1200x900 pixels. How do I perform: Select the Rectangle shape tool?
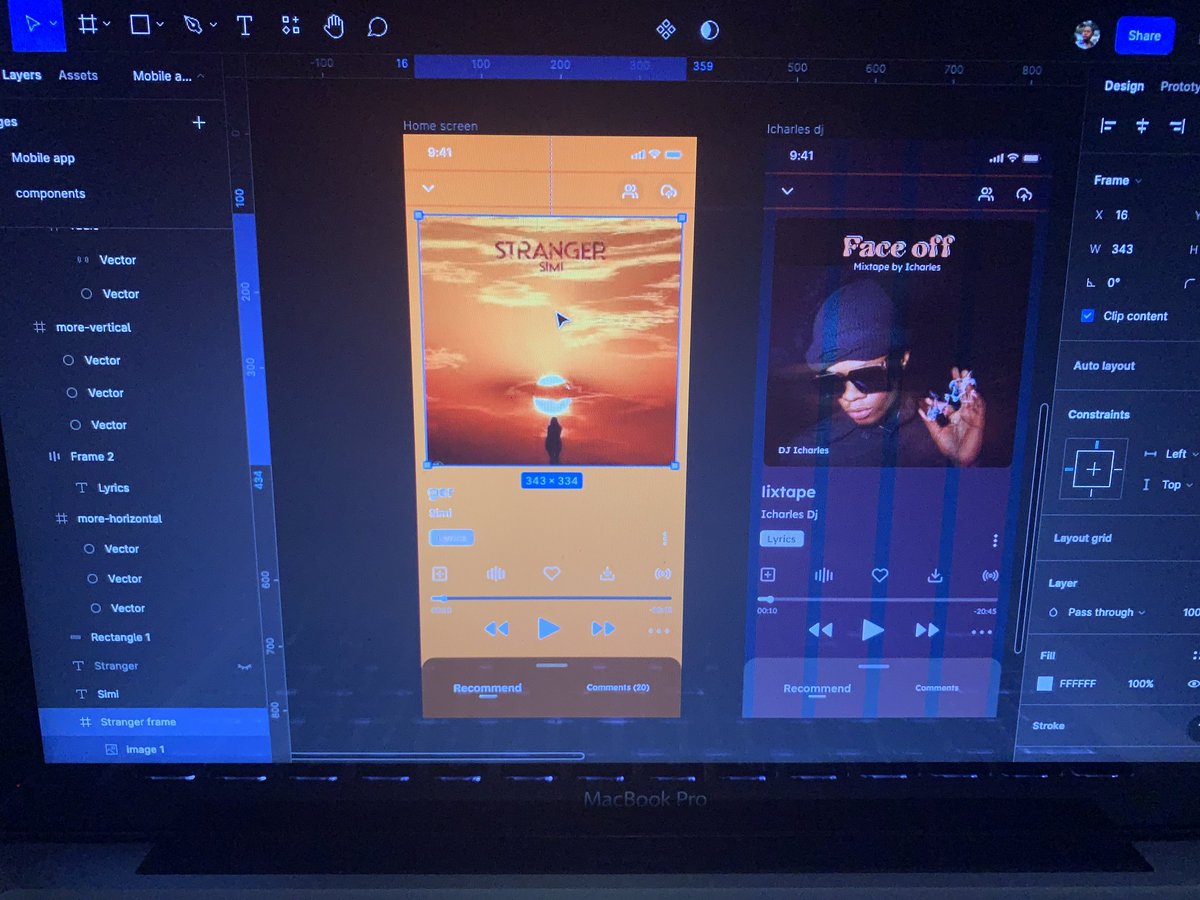[140, 24]
